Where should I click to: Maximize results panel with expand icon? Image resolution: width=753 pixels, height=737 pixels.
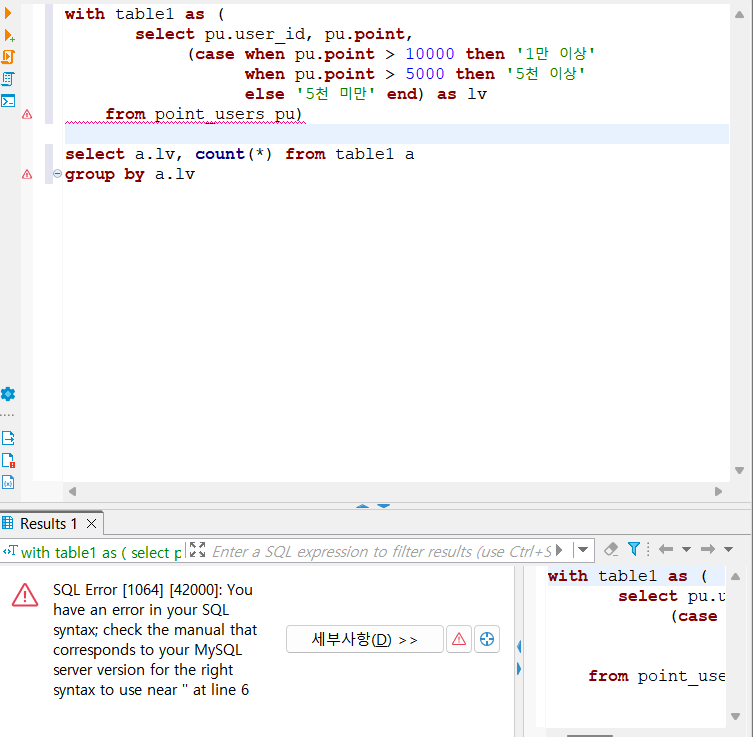tap(197, 550)
